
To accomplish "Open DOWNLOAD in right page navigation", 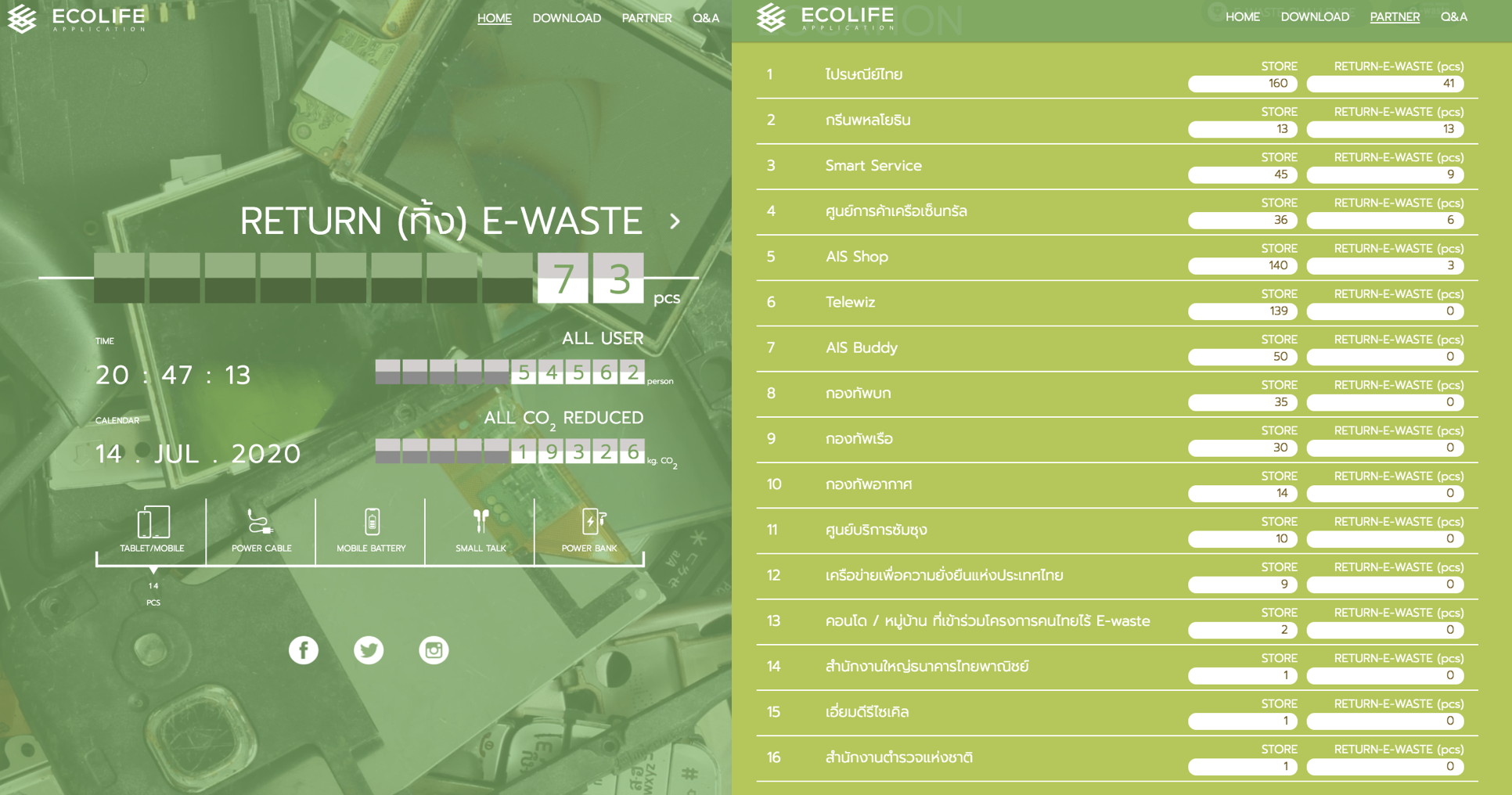I will (x=1315, y=16).
